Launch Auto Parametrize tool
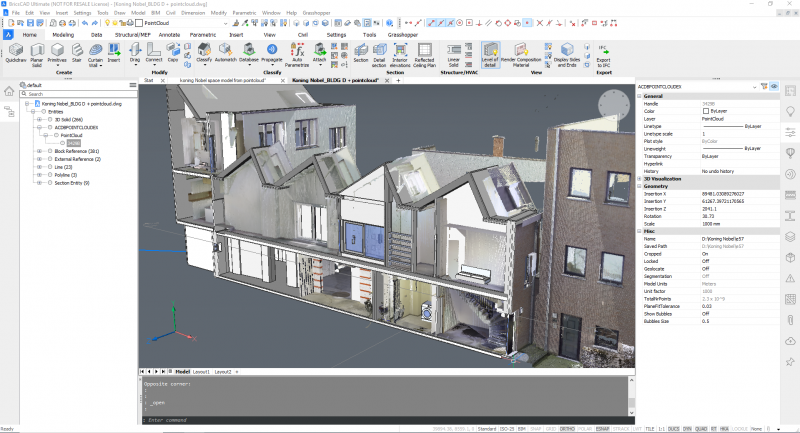The height and width of the screenshot is (433, 800). 297,55
